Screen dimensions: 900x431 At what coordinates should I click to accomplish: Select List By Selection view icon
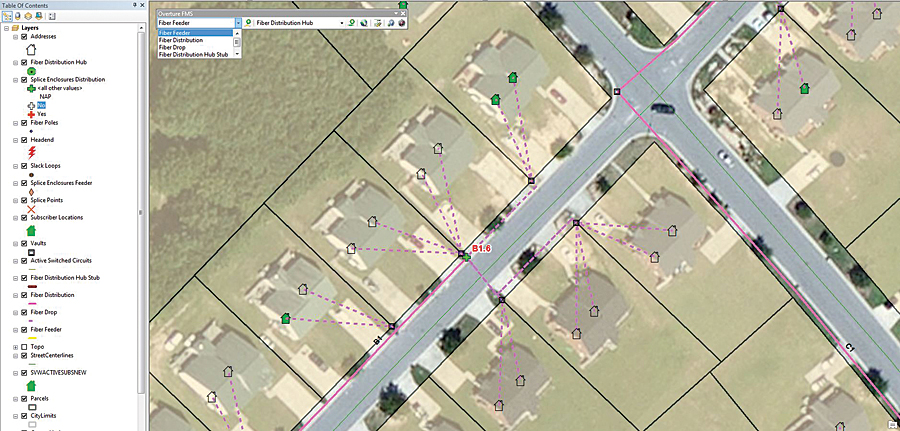coord(38,16)
